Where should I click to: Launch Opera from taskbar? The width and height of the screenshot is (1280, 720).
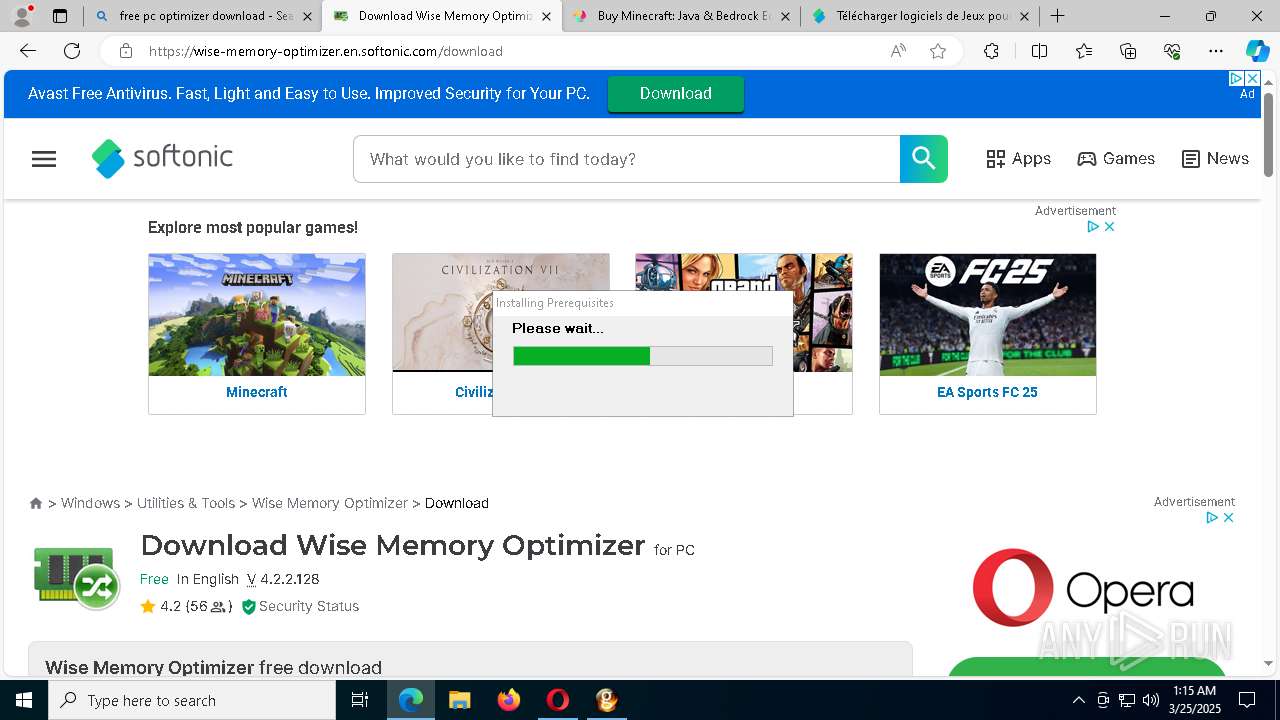[x=558, y=700]
